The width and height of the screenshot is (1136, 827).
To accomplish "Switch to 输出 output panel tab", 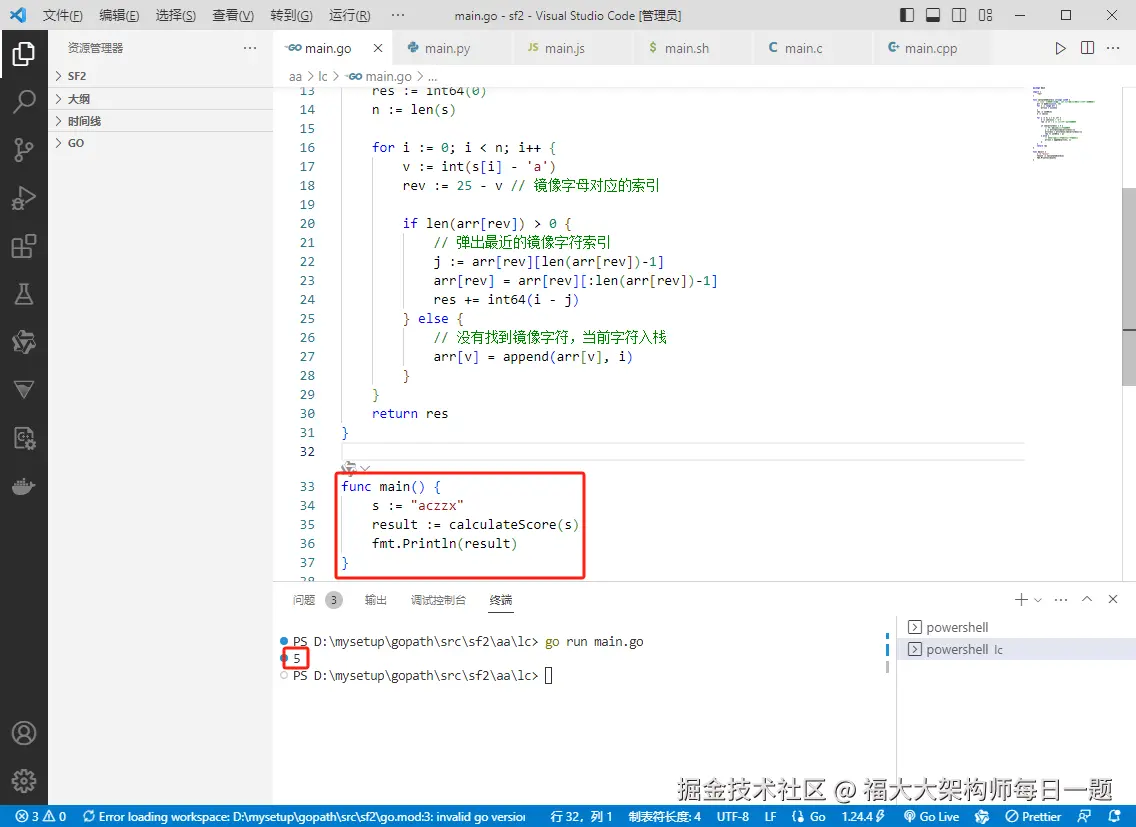I will pyautogui.click(x=375, y=599).
